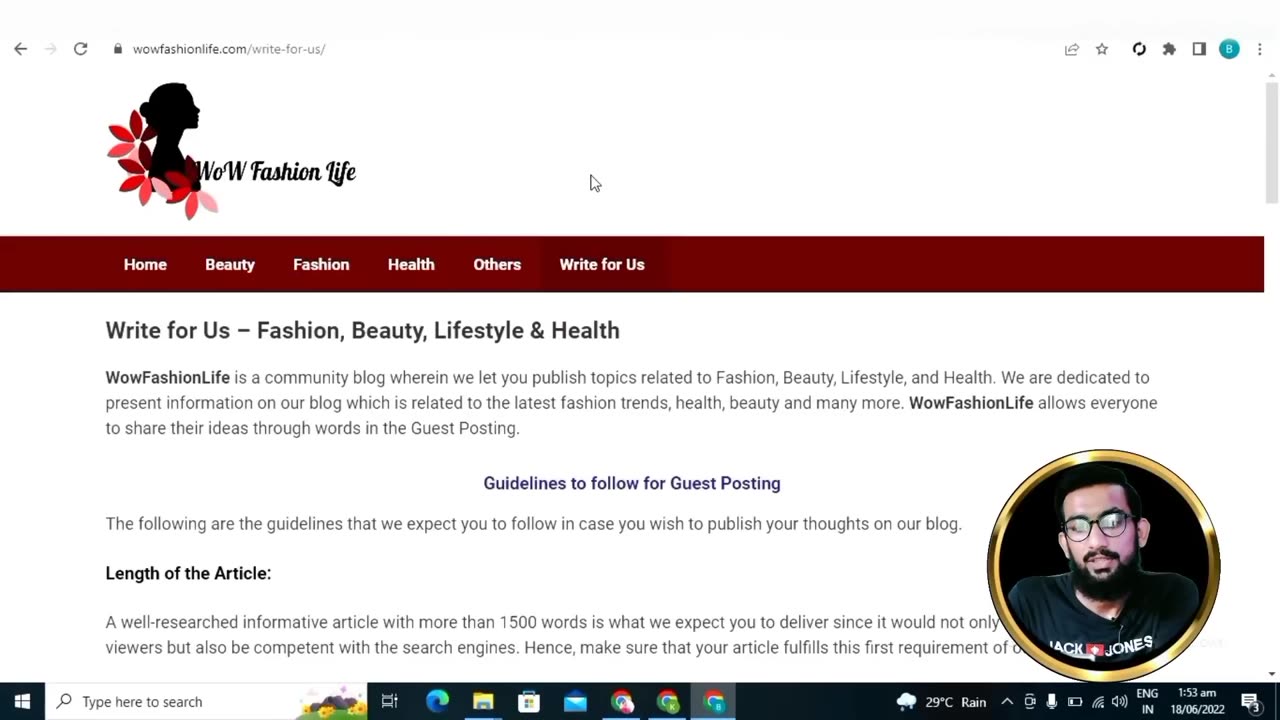Switch to the second Chrome taskbar icon

pyautogui.click(x=668, y=702)
